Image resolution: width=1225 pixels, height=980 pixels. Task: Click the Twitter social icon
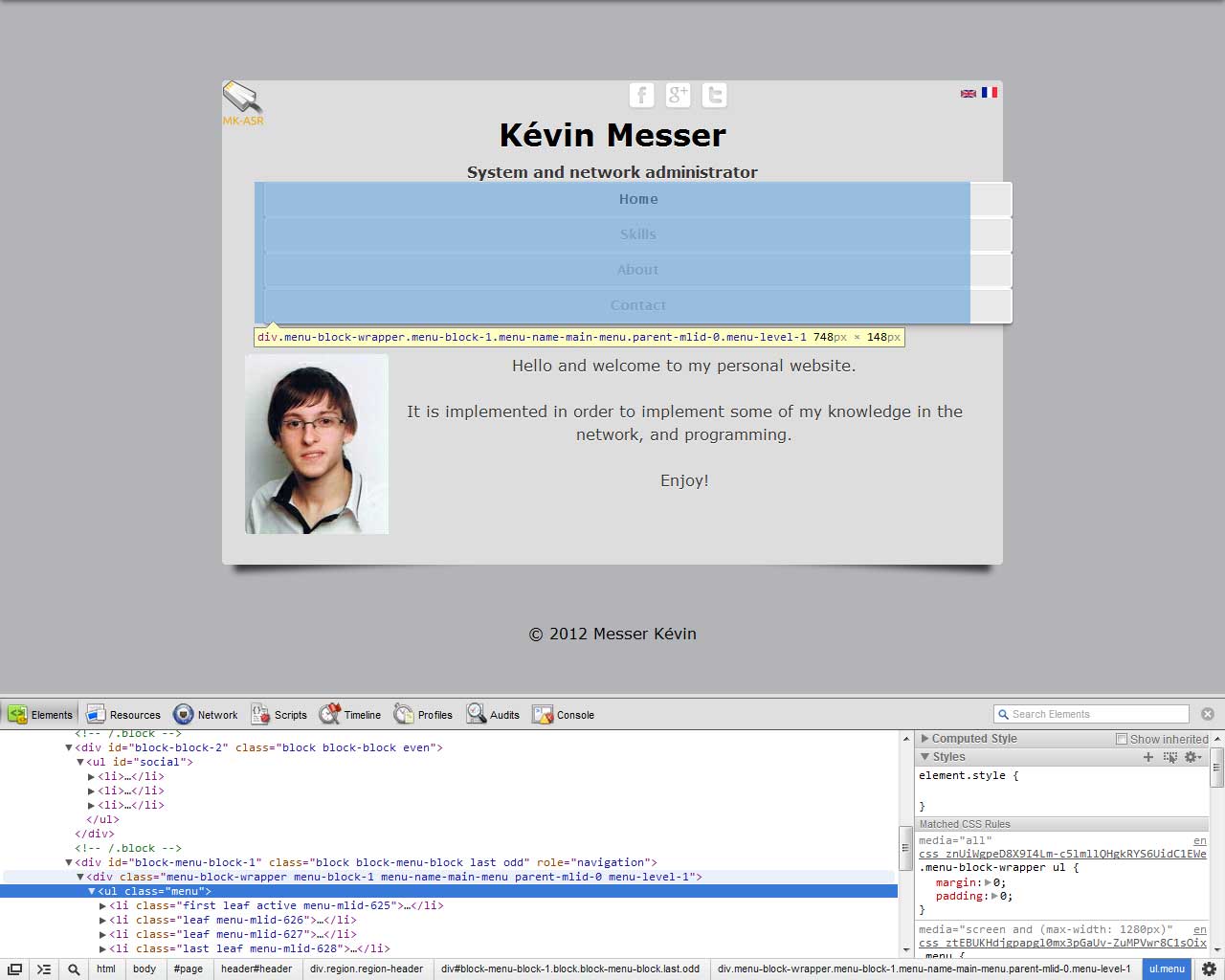click(714, 95)
